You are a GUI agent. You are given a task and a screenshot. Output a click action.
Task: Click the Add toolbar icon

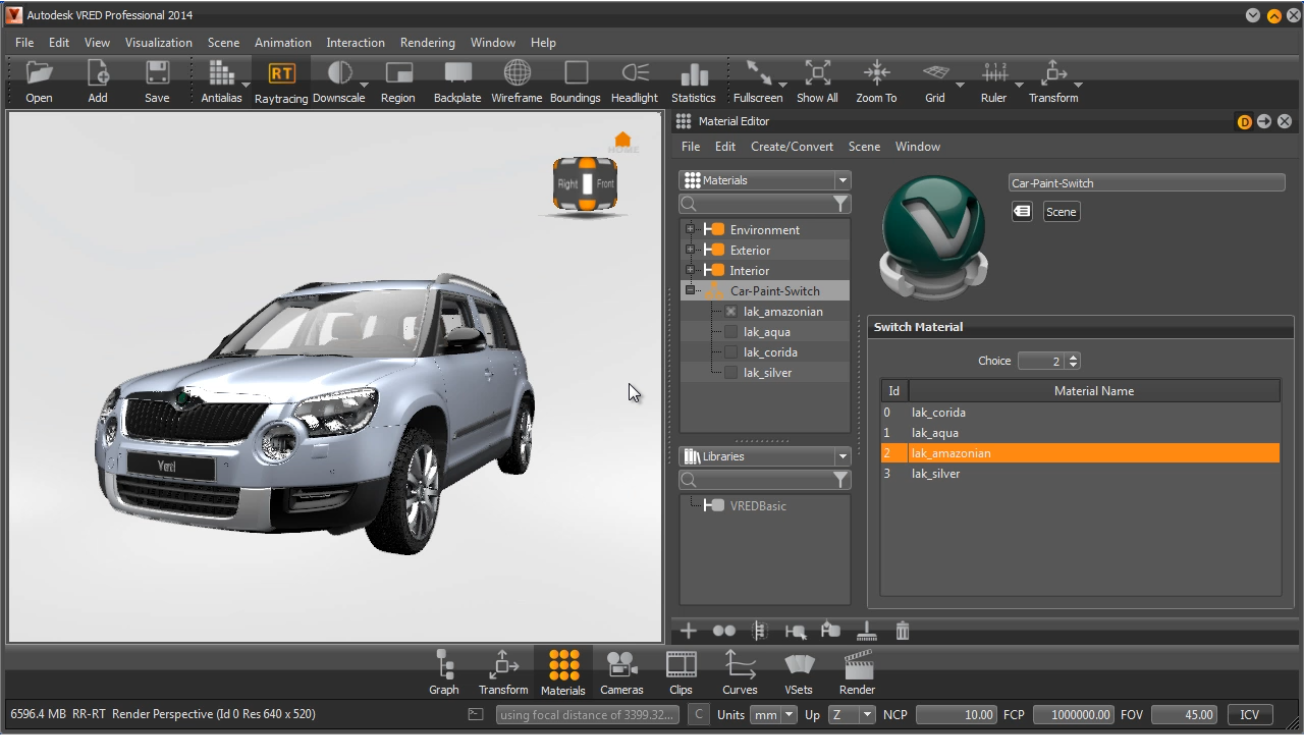pyautogui.click(x=98, y=73)
